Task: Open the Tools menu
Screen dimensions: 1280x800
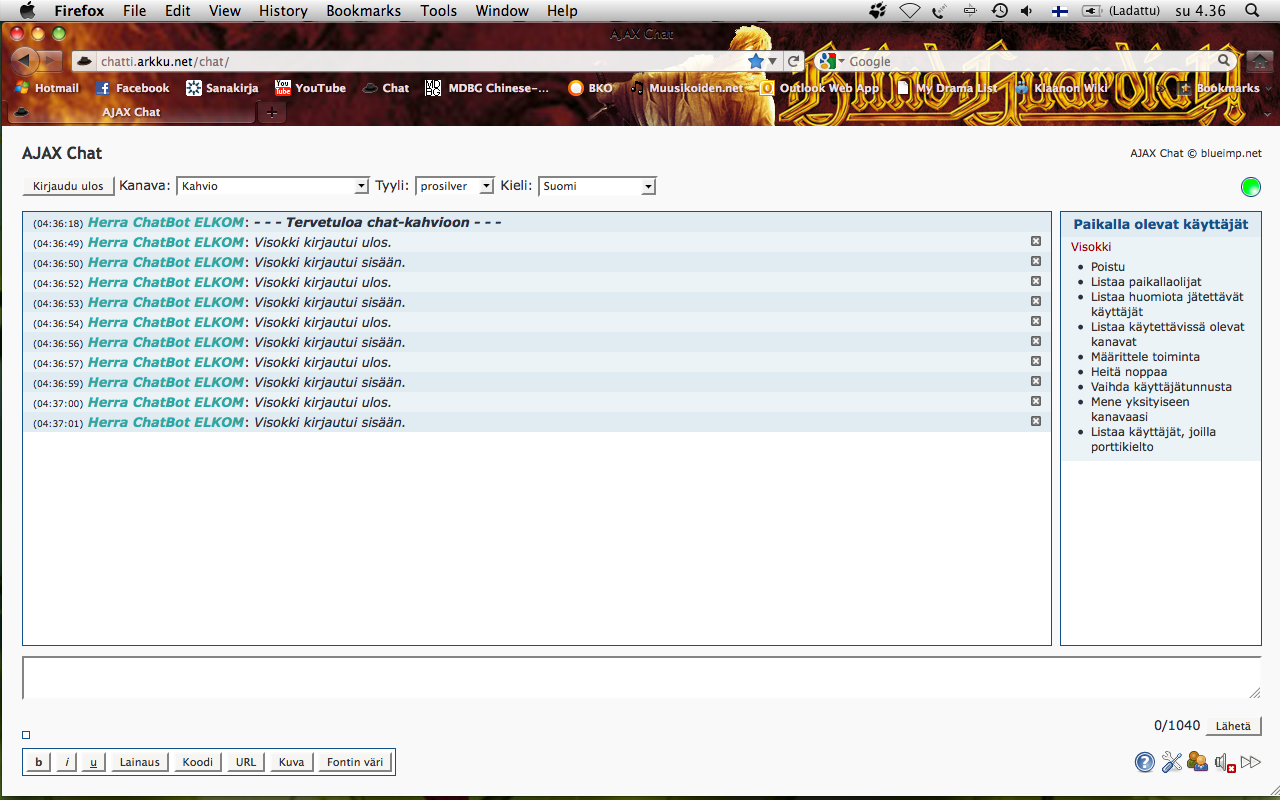Action: coord(438,11)
